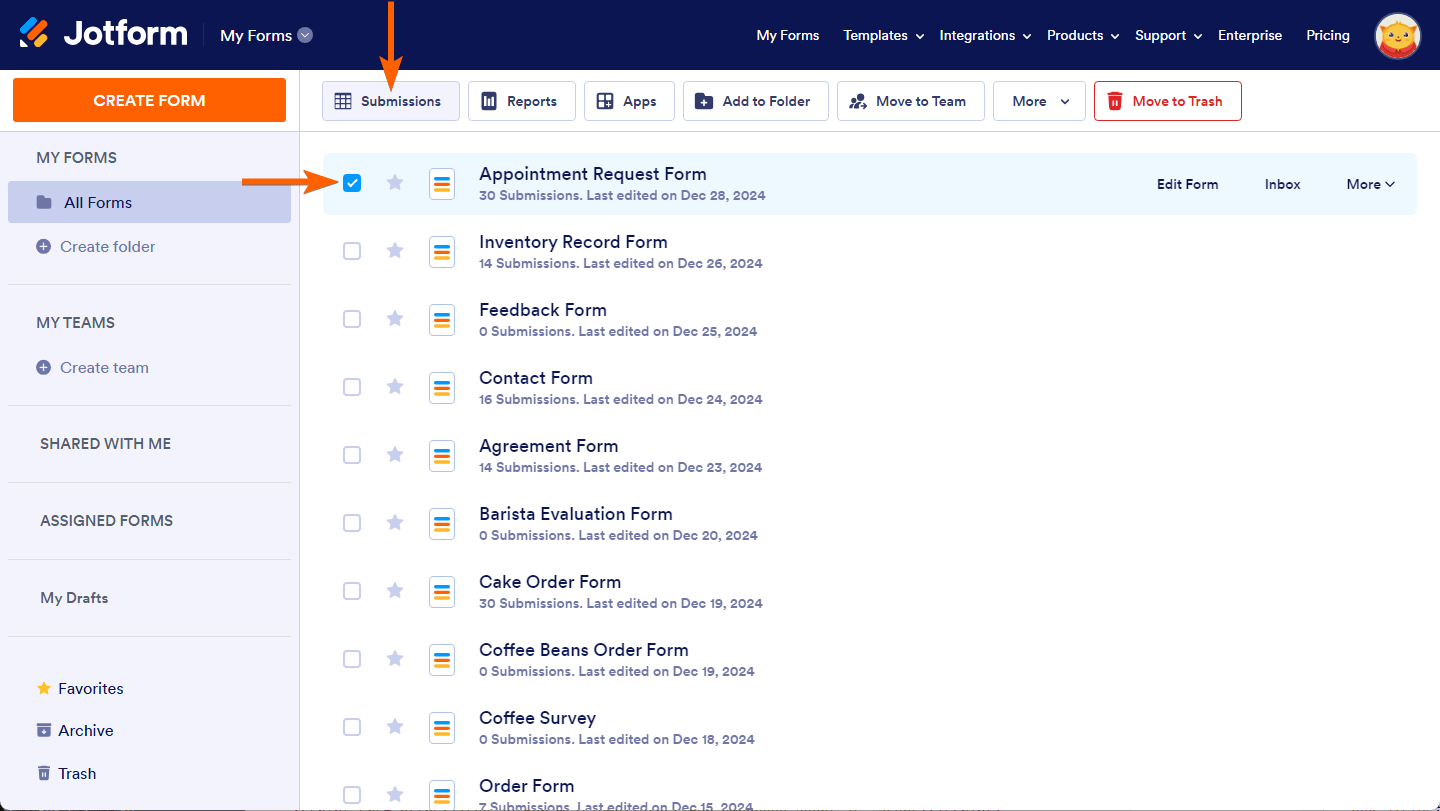Star the Barista Evaluation Form

point(395,523)
